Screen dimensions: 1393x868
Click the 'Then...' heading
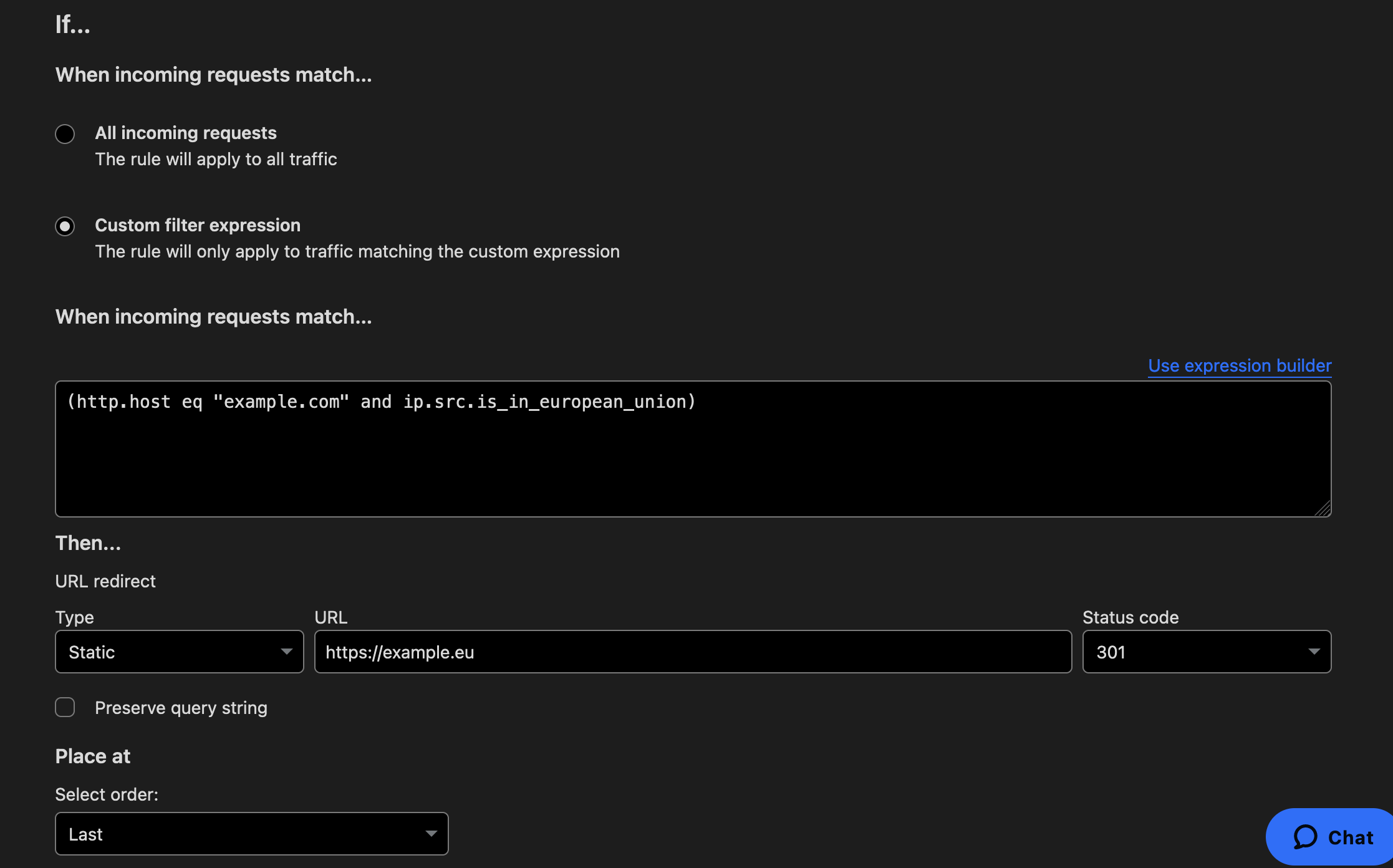click(x=88, y=543)
